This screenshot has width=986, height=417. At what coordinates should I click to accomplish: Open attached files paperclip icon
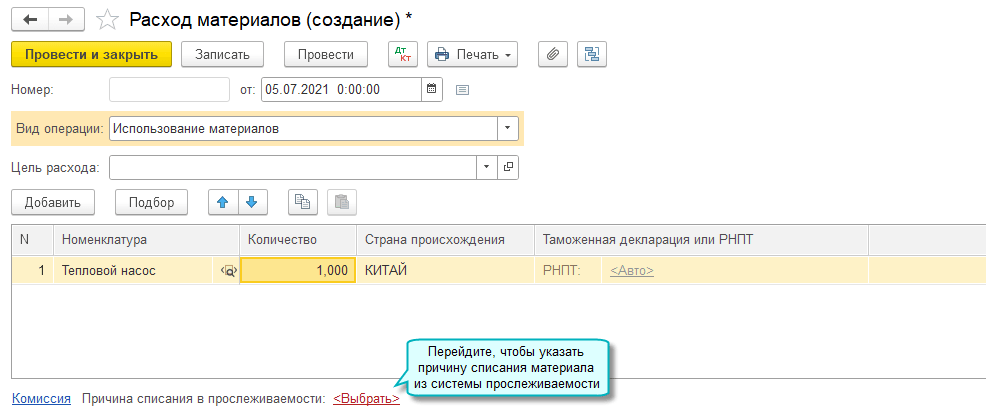[x=553, y=54]
